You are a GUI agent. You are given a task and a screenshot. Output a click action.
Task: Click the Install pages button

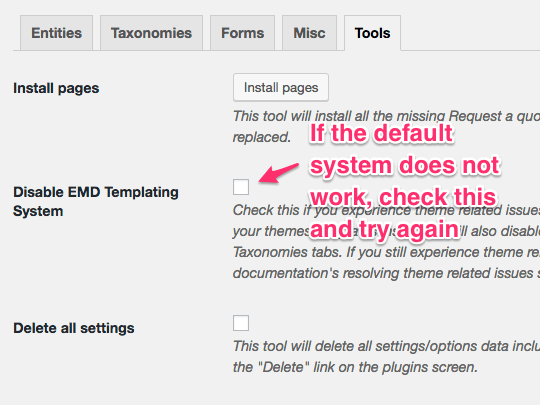281,87
